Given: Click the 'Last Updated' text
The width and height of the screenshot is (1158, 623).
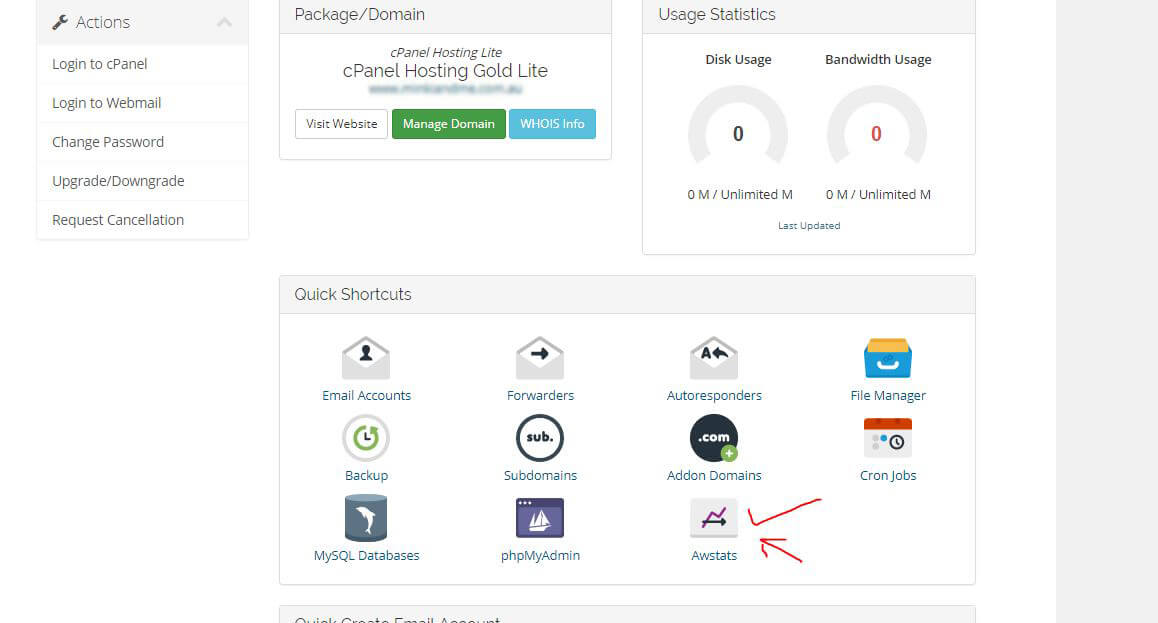Looking at the screenshot, I should (809, 226).
